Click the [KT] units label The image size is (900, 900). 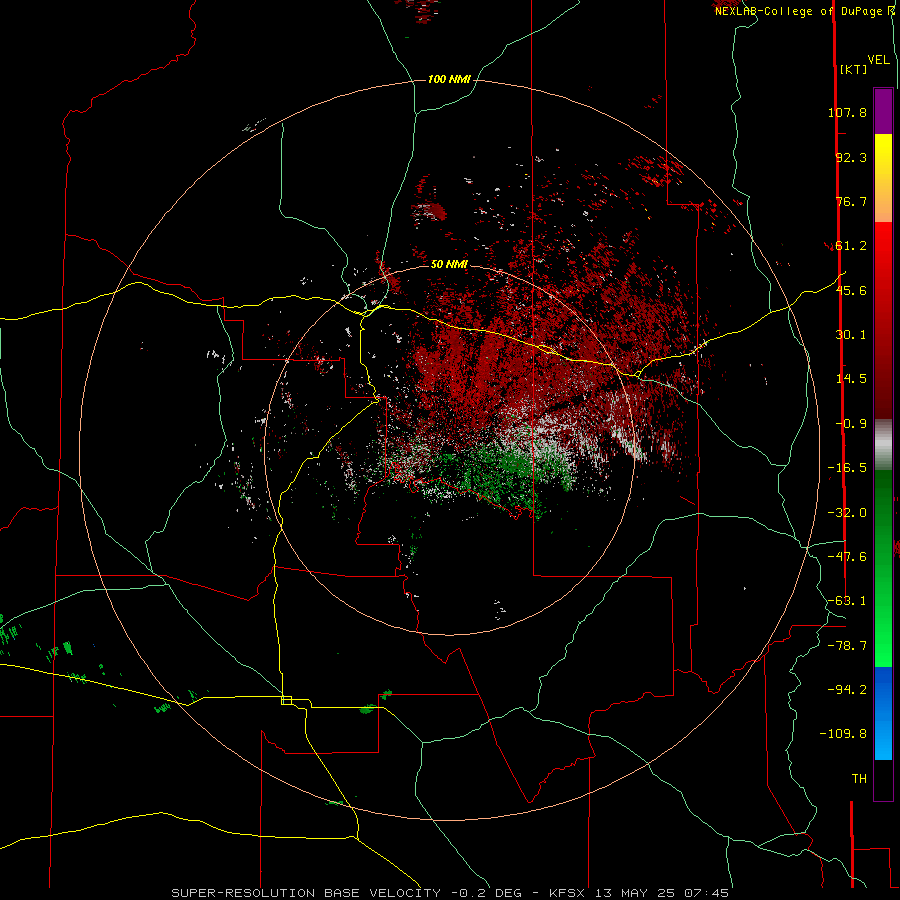(853, 69)
